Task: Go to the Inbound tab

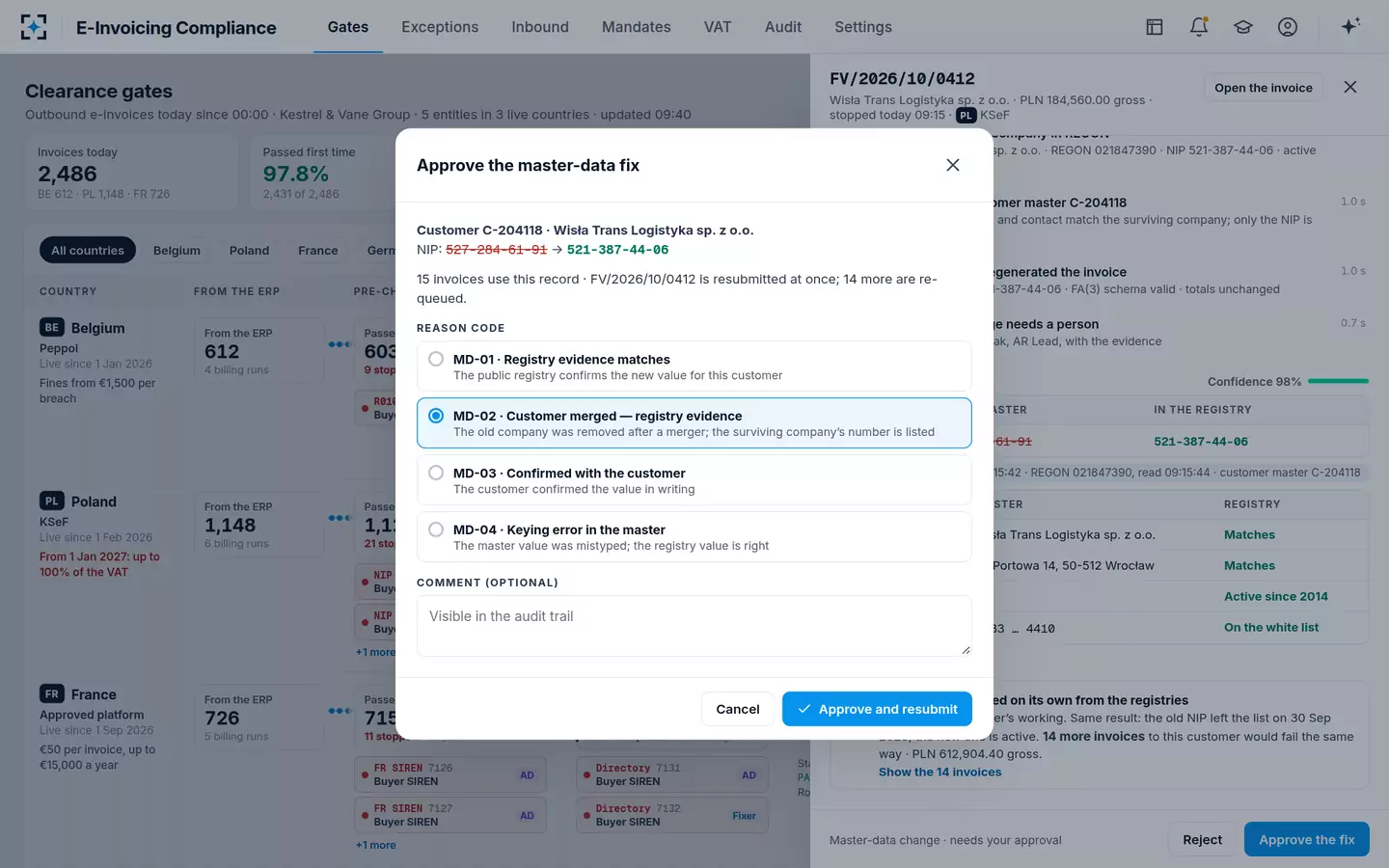Action: [540, 27]
